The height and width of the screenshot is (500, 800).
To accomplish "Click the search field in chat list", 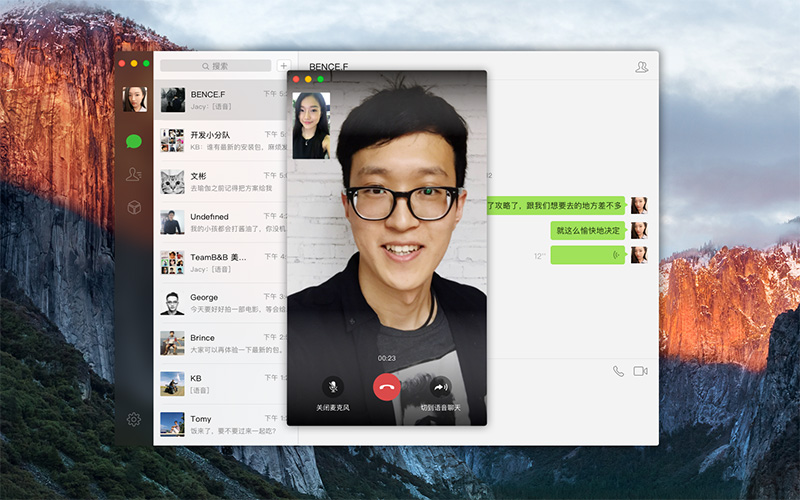I will tap(216, 66).
